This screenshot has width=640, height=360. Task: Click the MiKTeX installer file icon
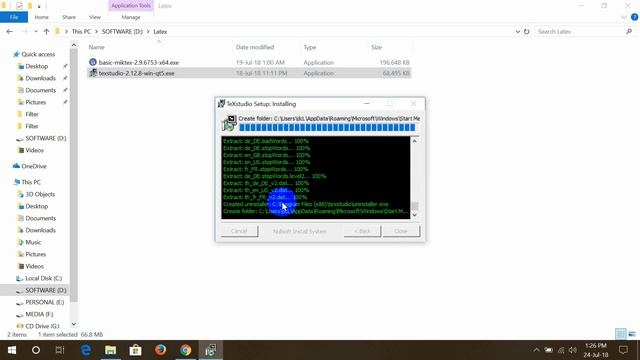[x=93, y=62]
